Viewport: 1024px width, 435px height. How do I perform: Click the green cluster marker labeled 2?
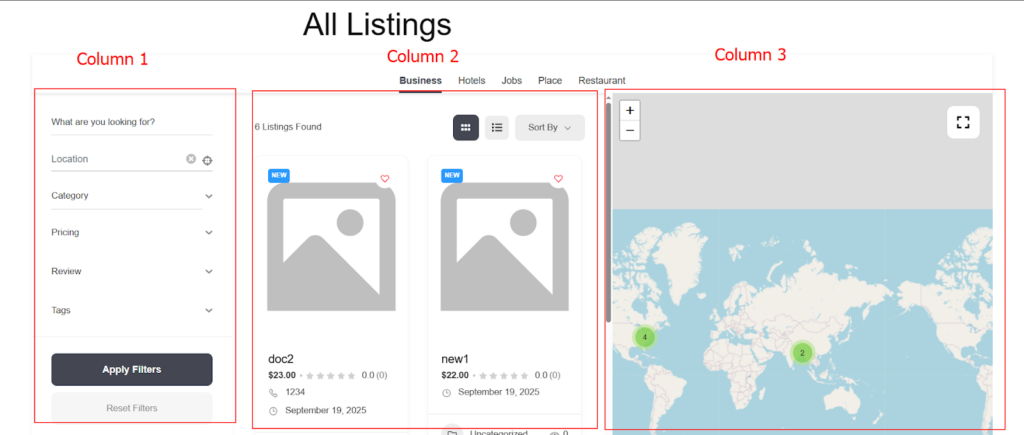pos(802,353)
